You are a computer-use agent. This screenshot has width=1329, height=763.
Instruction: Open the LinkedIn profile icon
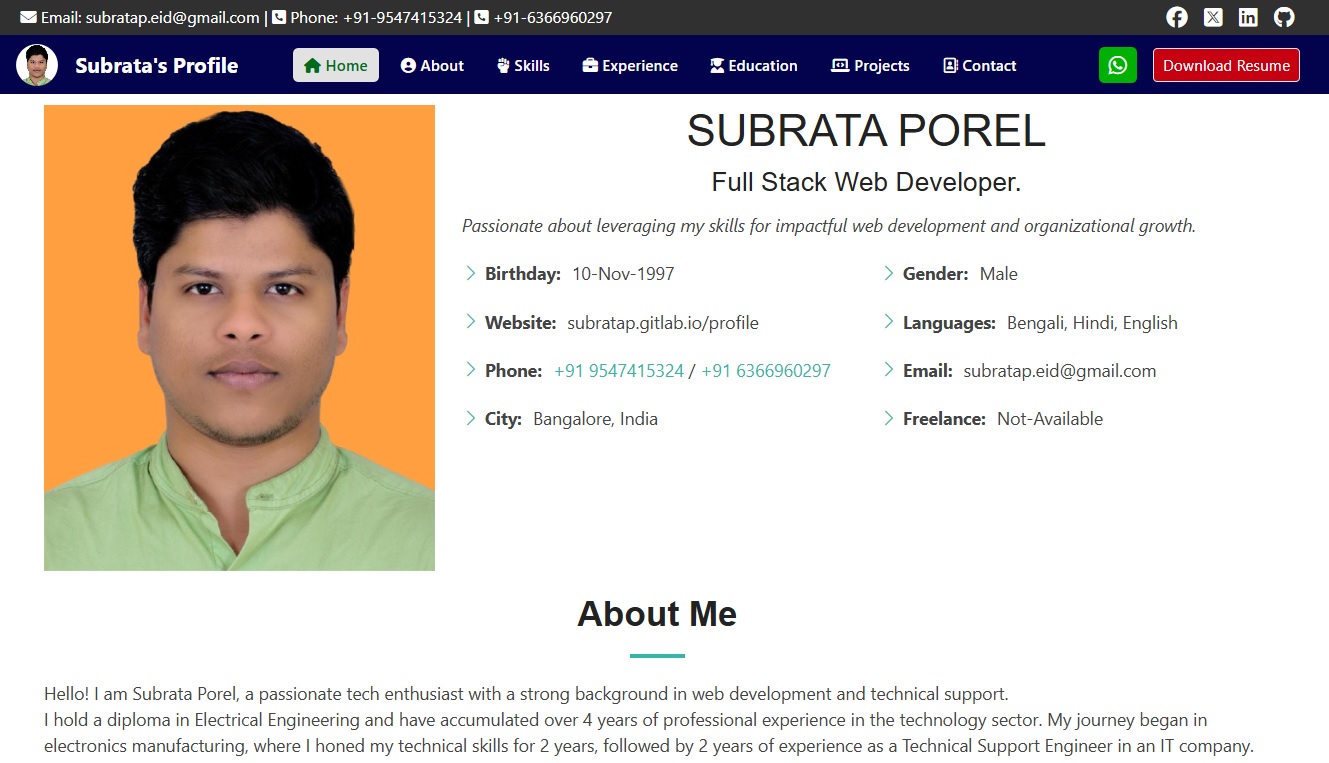[1248, 17]
